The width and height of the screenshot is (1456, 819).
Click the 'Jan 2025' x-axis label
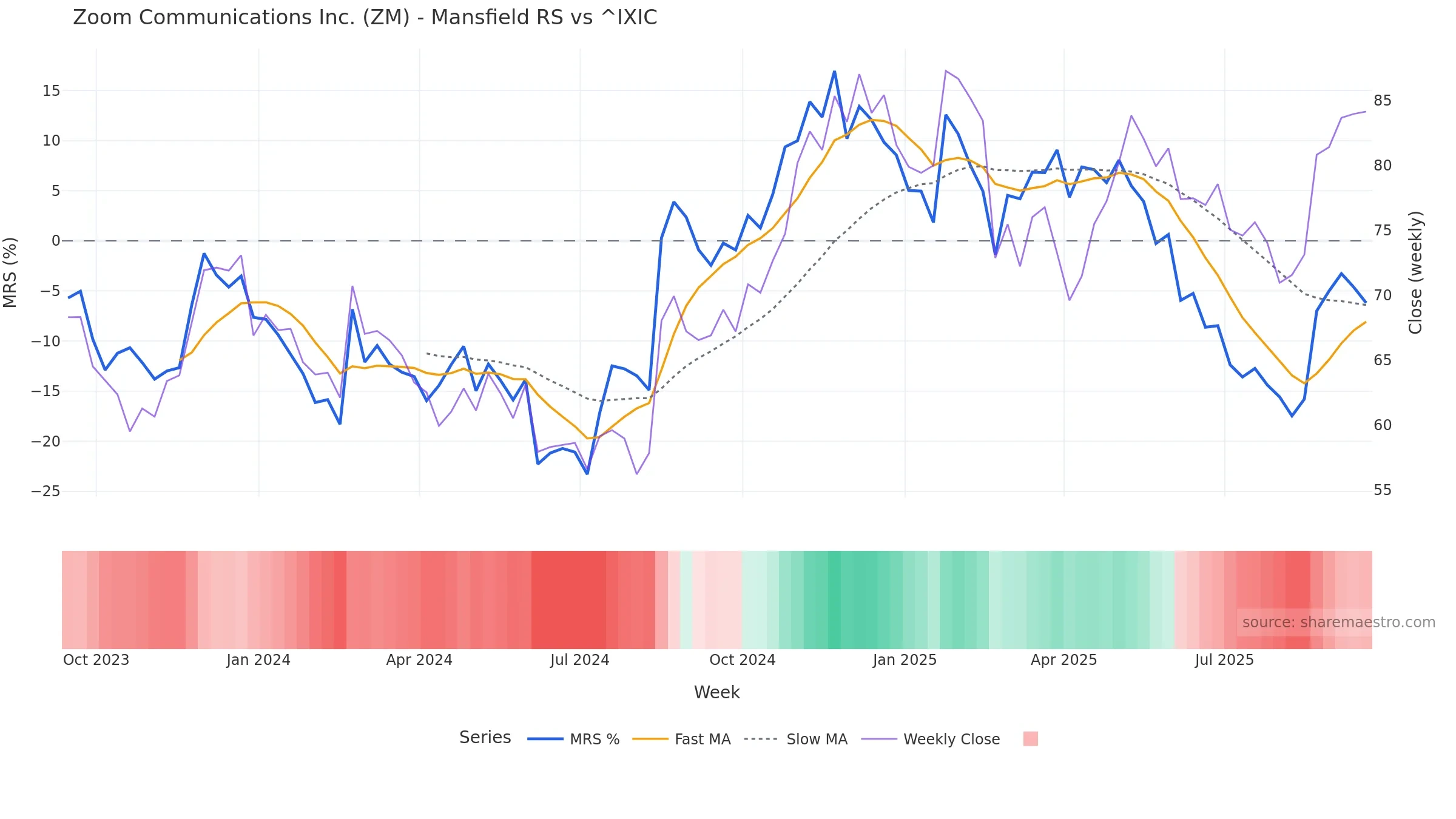click(905, 660)
